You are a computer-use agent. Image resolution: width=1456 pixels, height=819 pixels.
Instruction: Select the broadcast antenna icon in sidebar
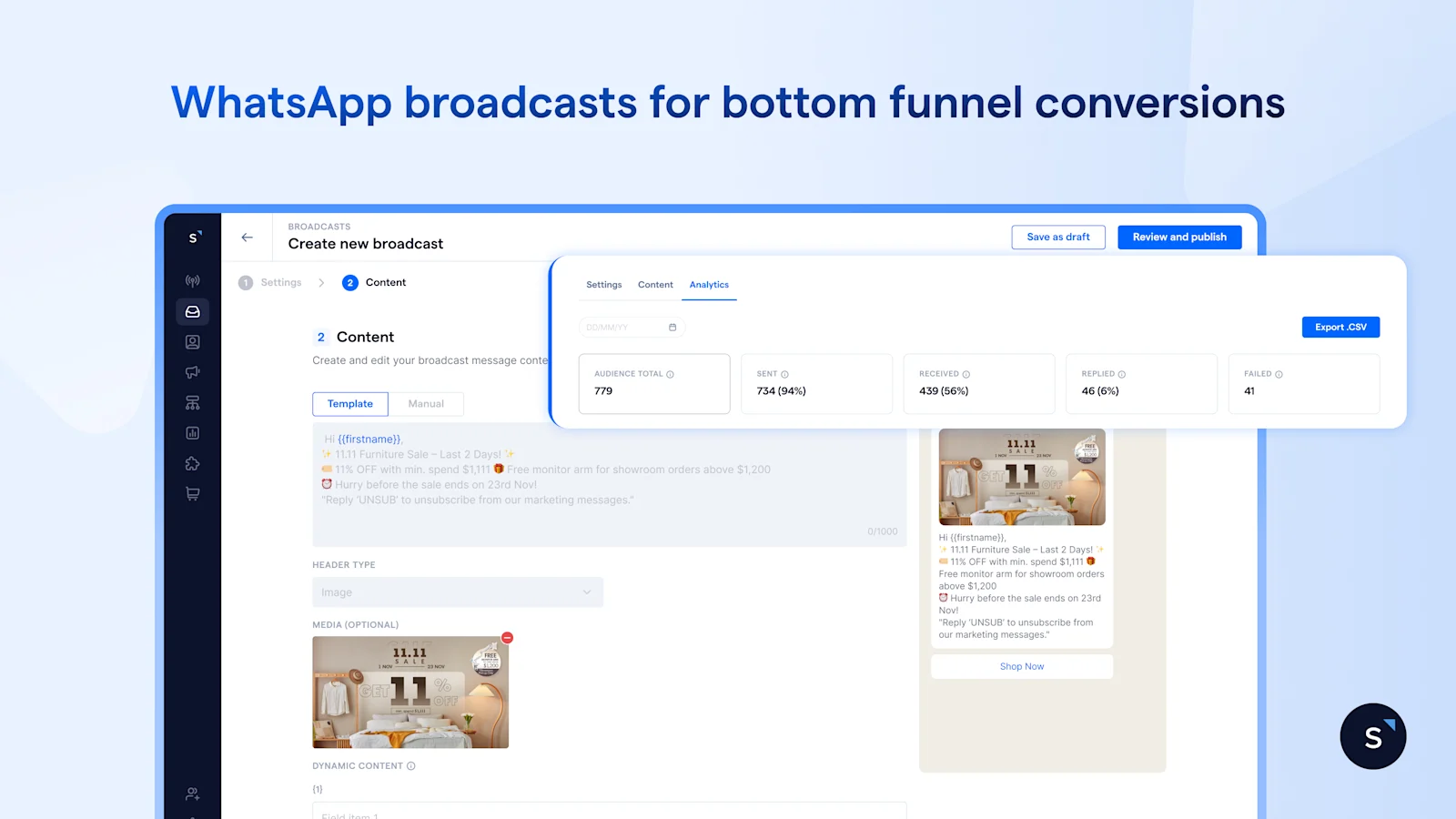pos(192,280)
